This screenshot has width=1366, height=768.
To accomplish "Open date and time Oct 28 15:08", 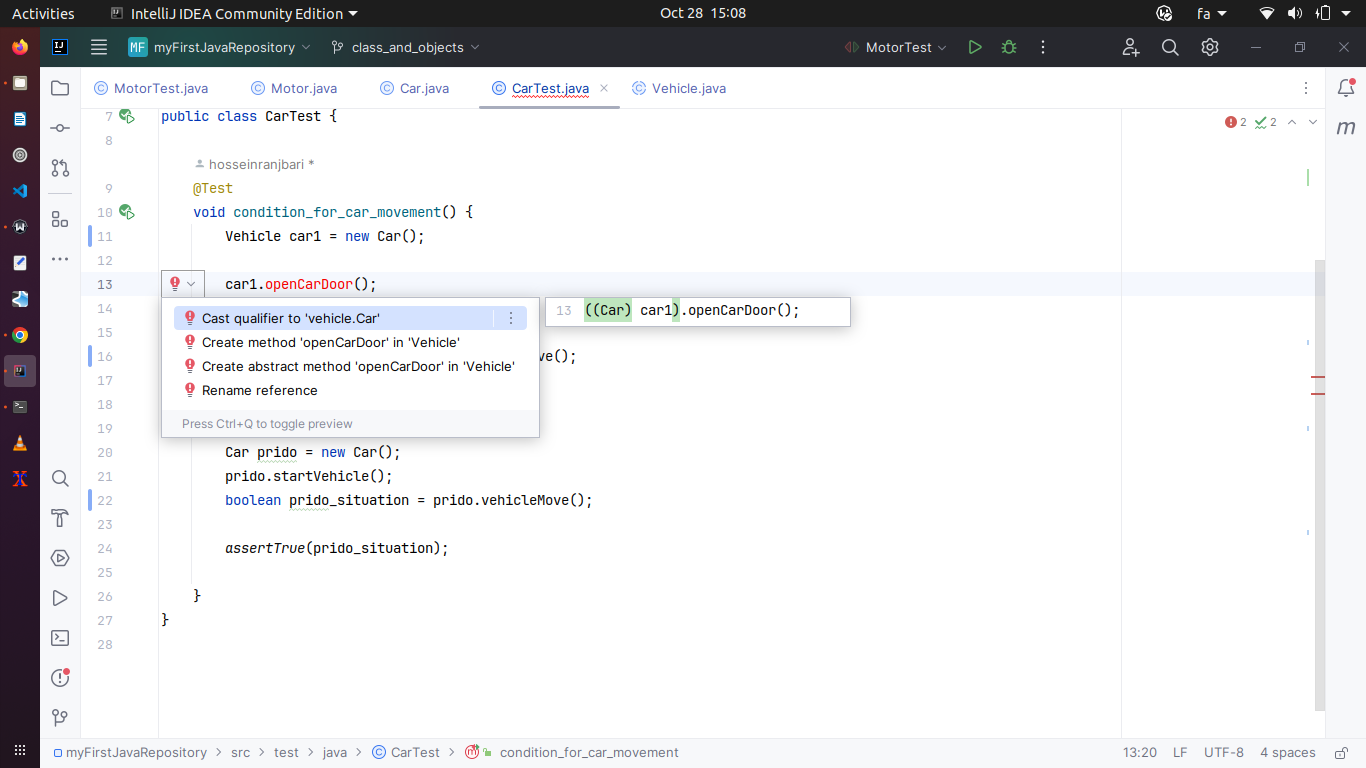I will point(703,14).
